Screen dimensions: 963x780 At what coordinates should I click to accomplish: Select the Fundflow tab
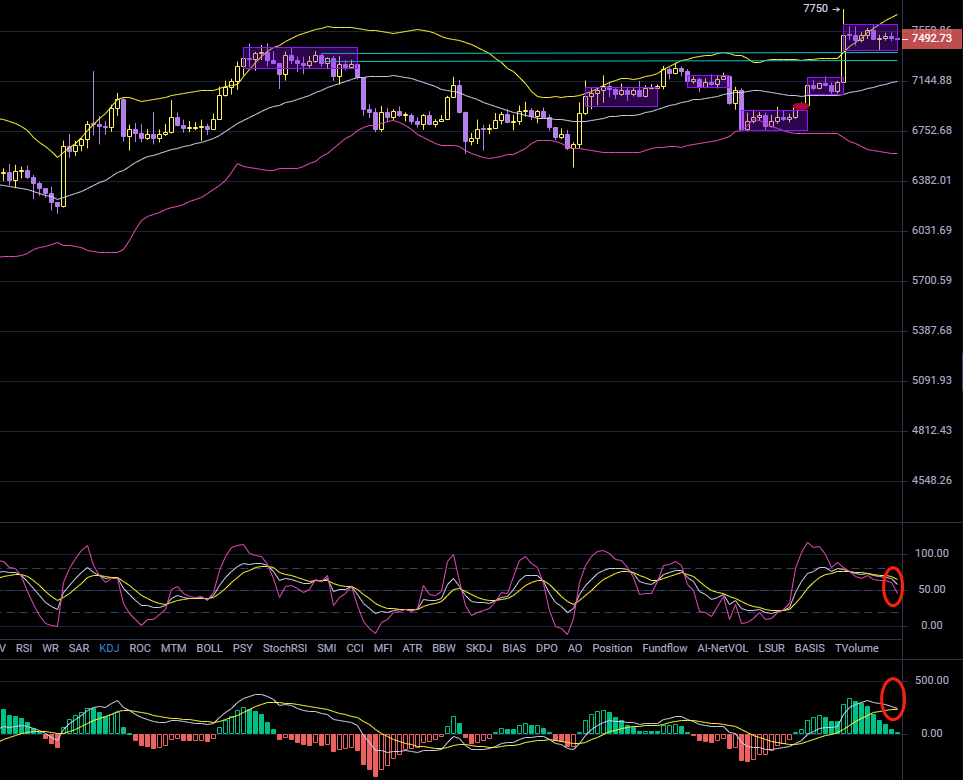point(665,648)
